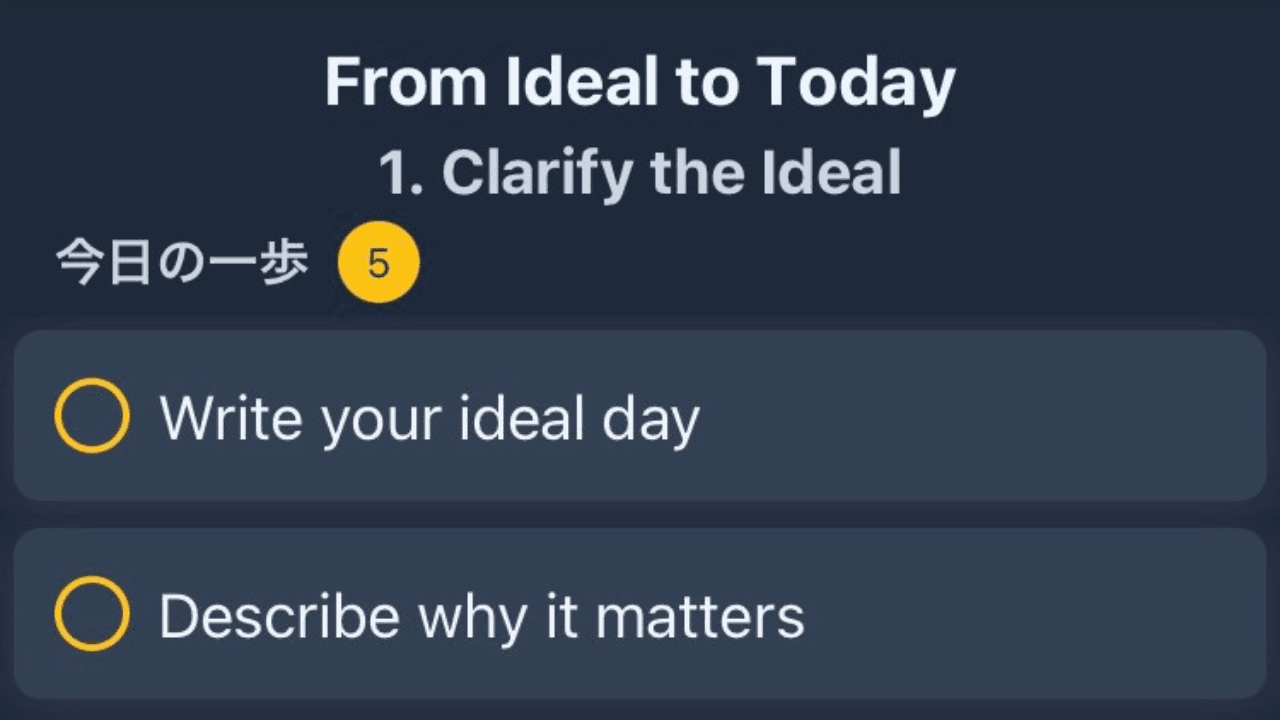1280x720 pixels.
Task: Click empty right side of "Write your ideal day" card
Action: point(1000,416)
